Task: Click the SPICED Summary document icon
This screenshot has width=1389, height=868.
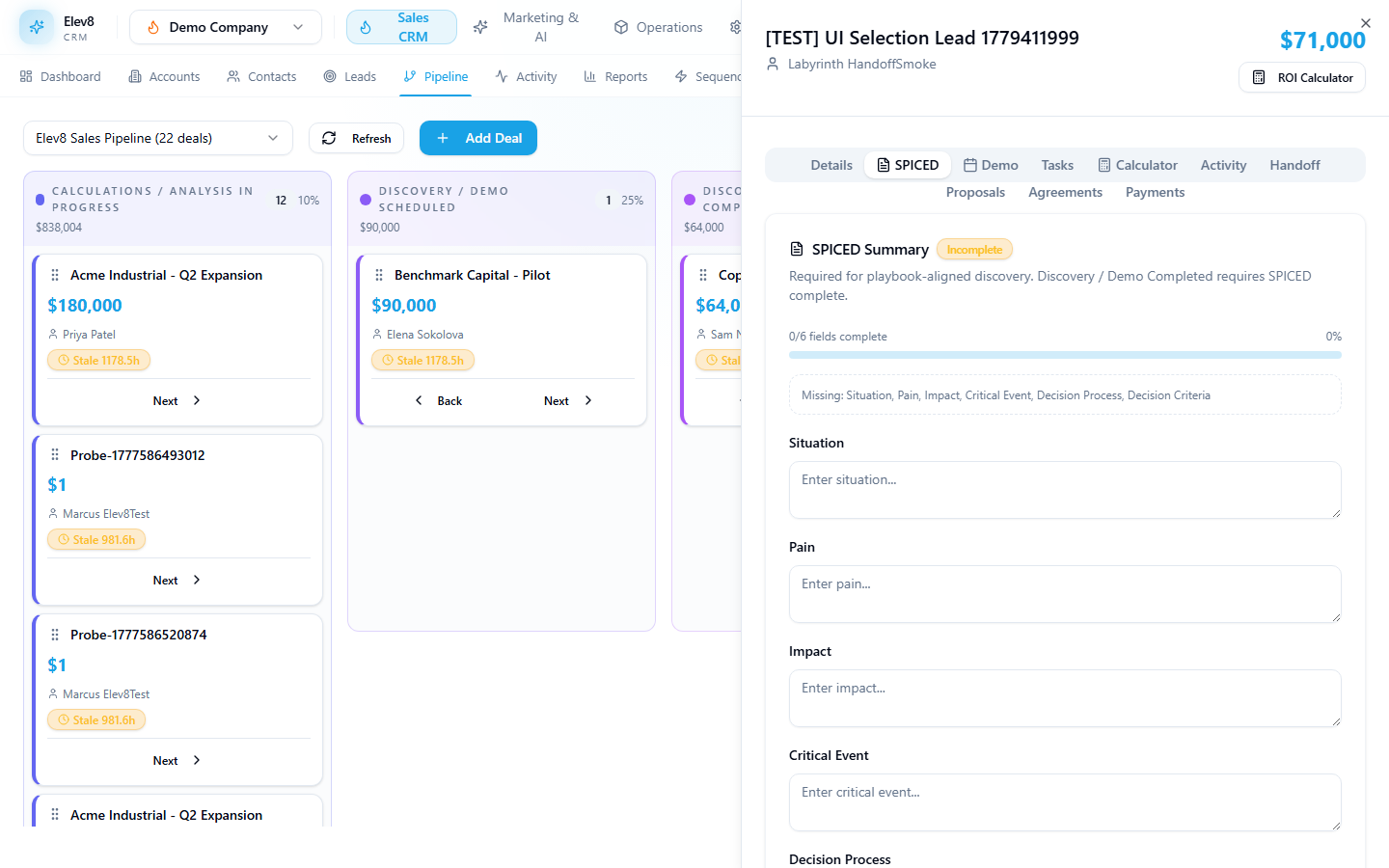Action: (797, 249)
